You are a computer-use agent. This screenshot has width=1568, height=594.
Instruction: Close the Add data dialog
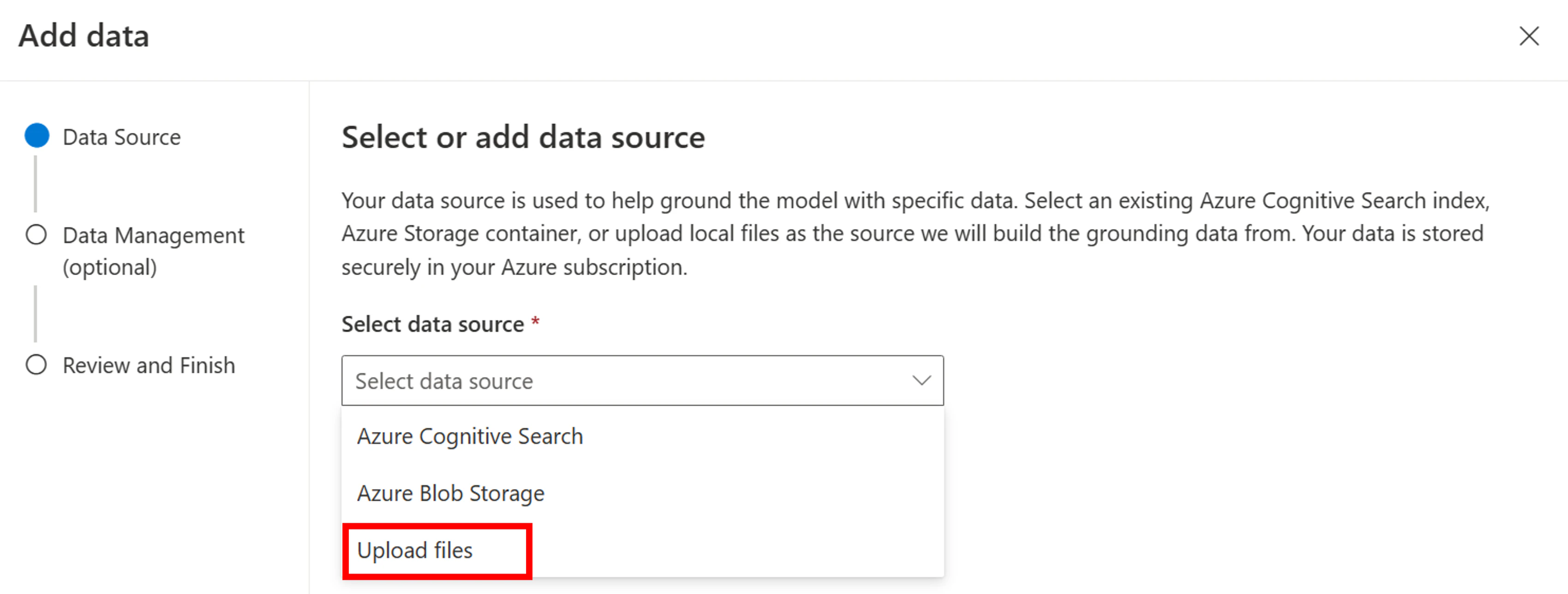(1528, 36)
